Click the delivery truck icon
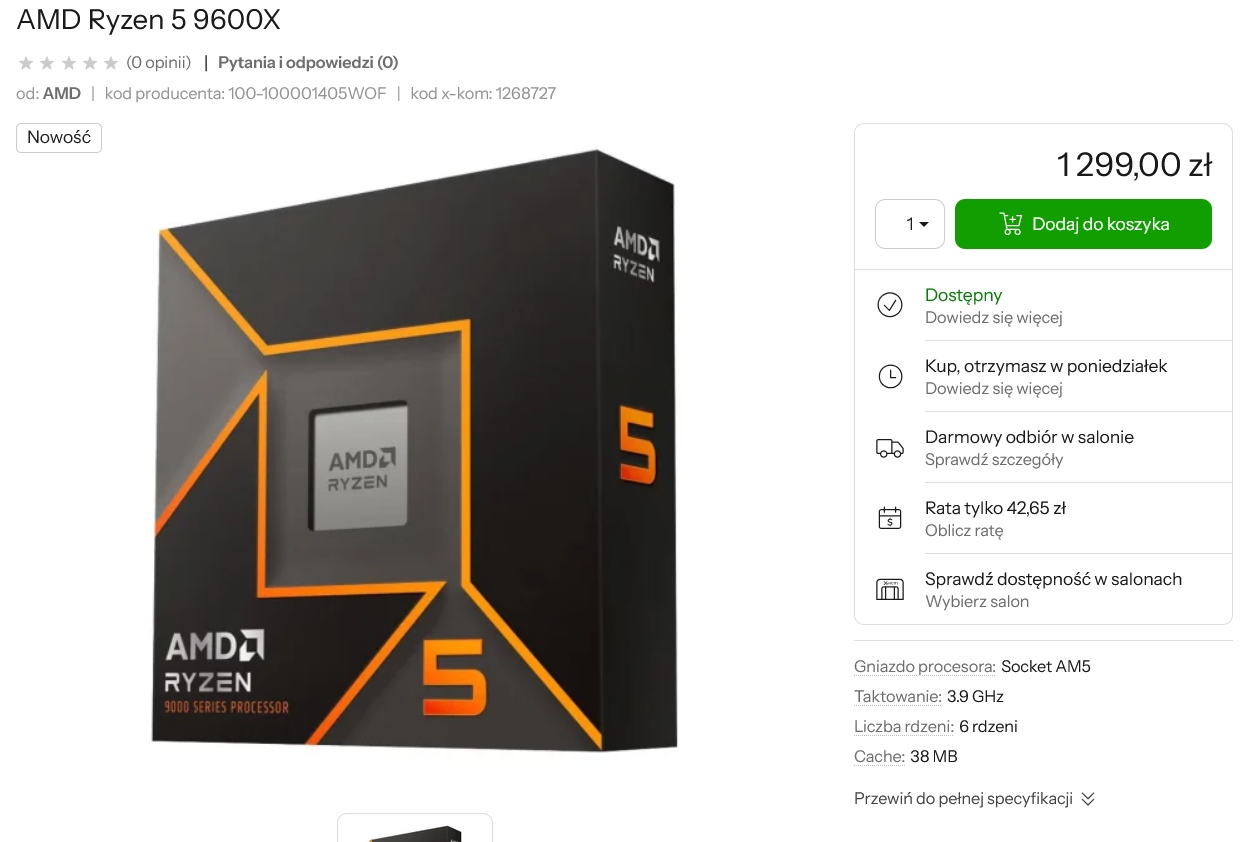The height and width of the screenshot is (842, 1243). point(890,448)
